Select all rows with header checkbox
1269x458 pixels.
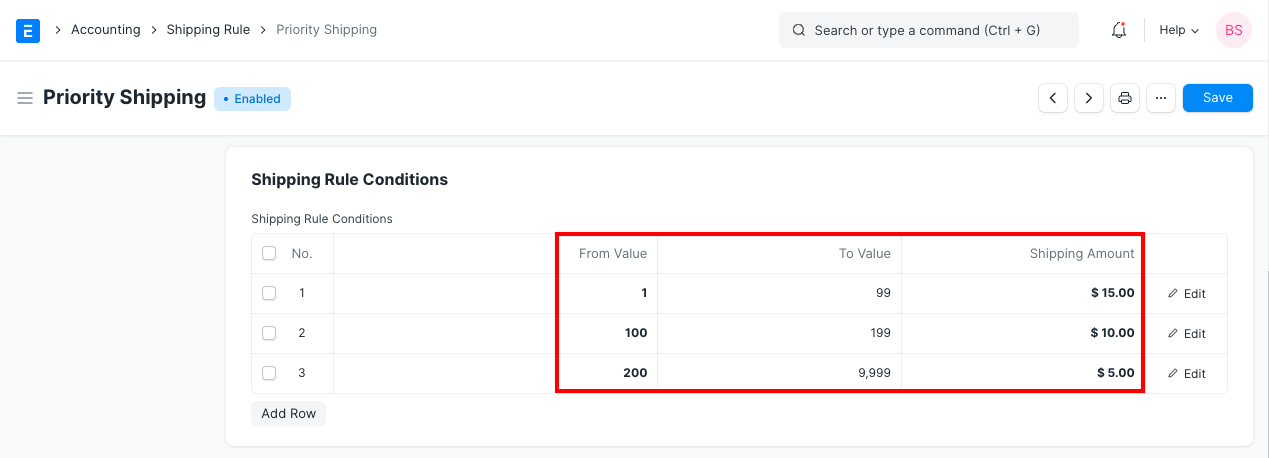(x=269, y=254)
